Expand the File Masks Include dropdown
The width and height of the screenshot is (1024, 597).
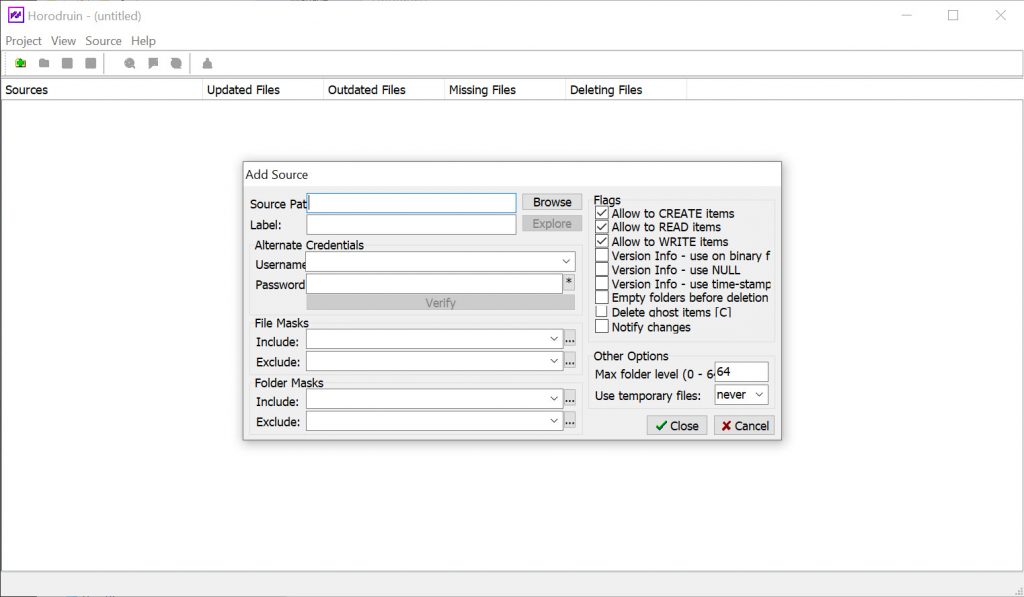click(x=554, y=339)
